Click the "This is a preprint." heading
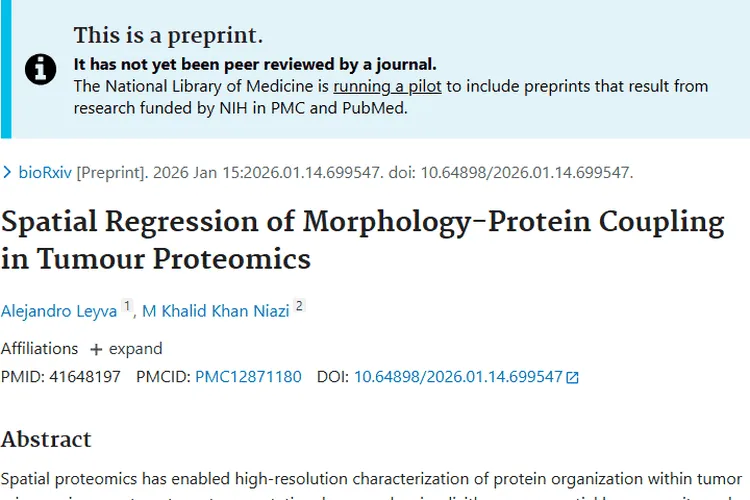Screen dimensions: 750x500 click(168, 36)
